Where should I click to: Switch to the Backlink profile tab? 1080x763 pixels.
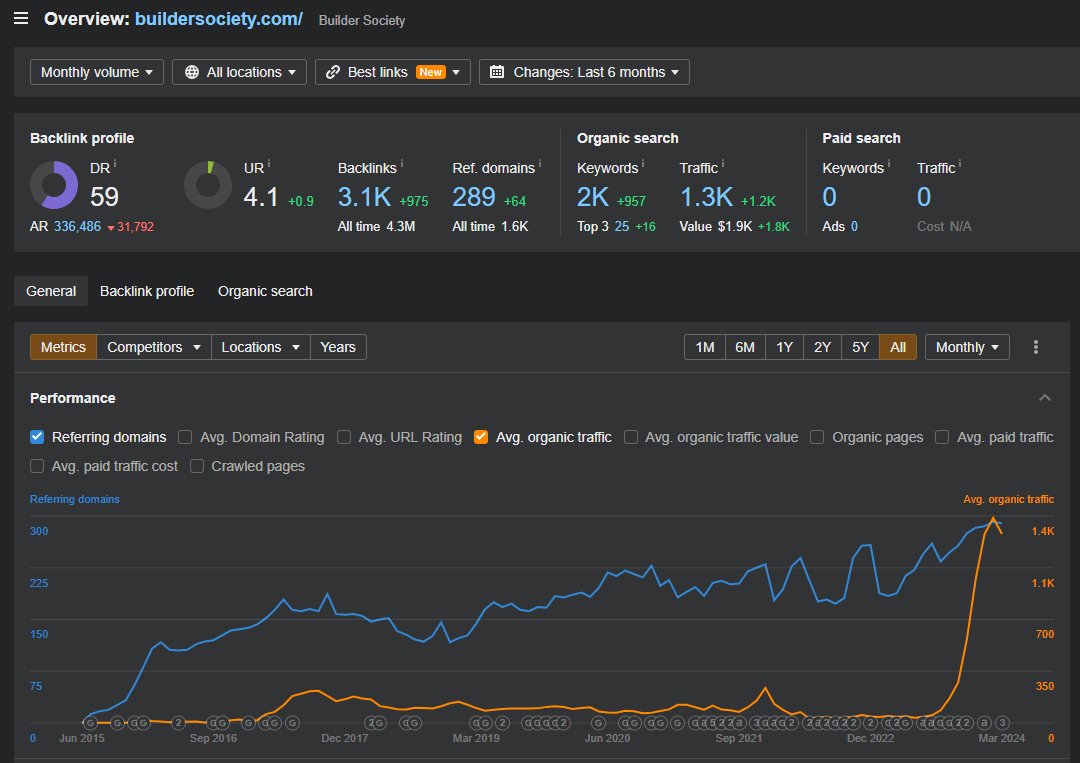[x=147, y=291]
